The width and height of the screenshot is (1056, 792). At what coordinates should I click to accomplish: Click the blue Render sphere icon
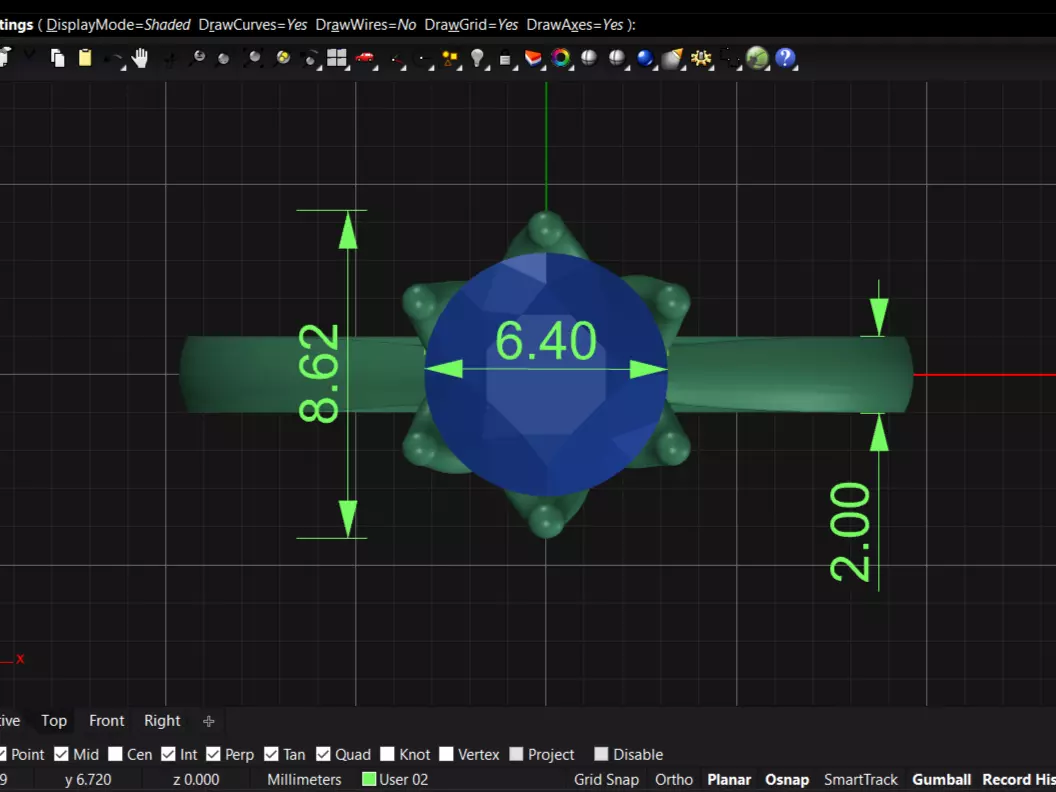point(645,59)
